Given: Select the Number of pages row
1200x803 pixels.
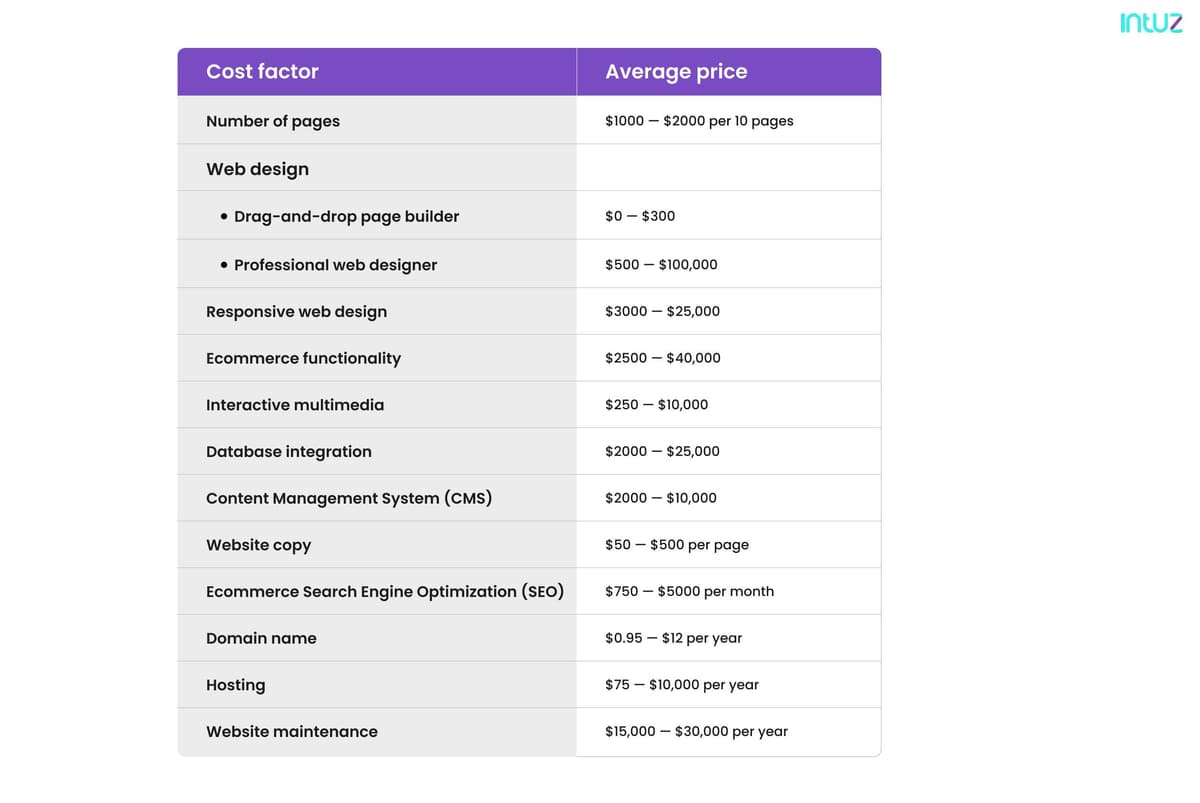Looking at the screenshot, I should pos(273,121).
